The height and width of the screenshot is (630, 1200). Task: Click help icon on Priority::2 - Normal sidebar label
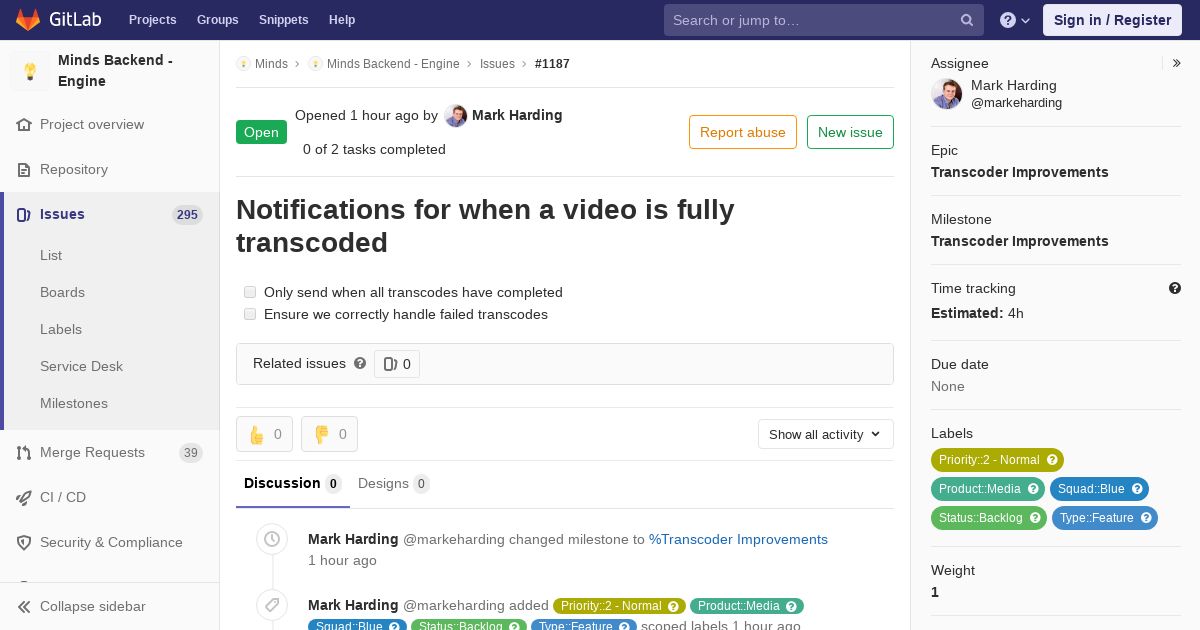pyautogui.click(x=1052, y=460)
